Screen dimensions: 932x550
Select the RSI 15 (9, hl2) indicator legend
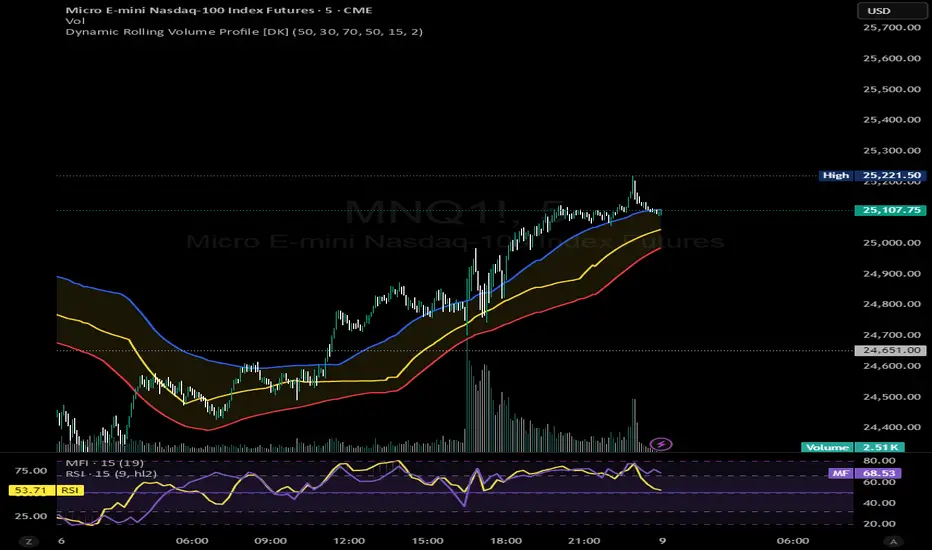pyautogui.click(x=111, y=473)
